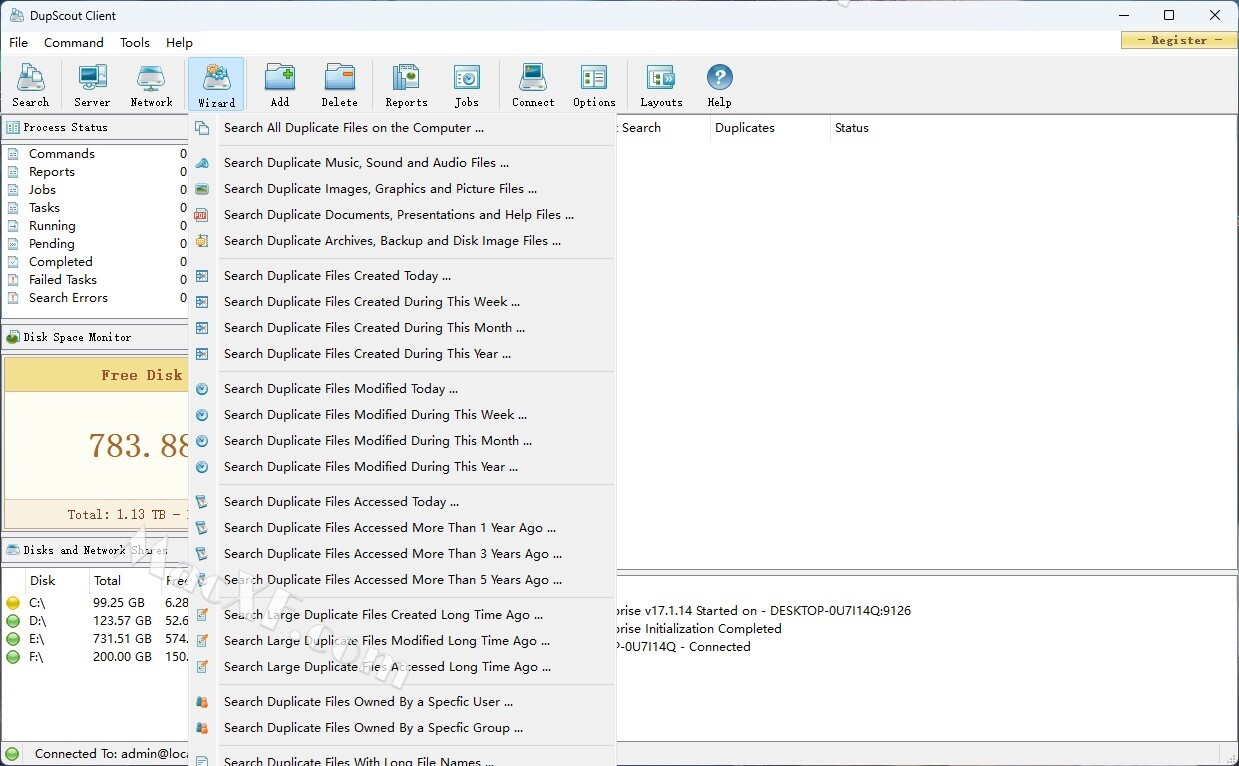This screenshot has width=1239, height=766.
Task: Click the Connect toolbar icon
Action: tap(533, 85)
